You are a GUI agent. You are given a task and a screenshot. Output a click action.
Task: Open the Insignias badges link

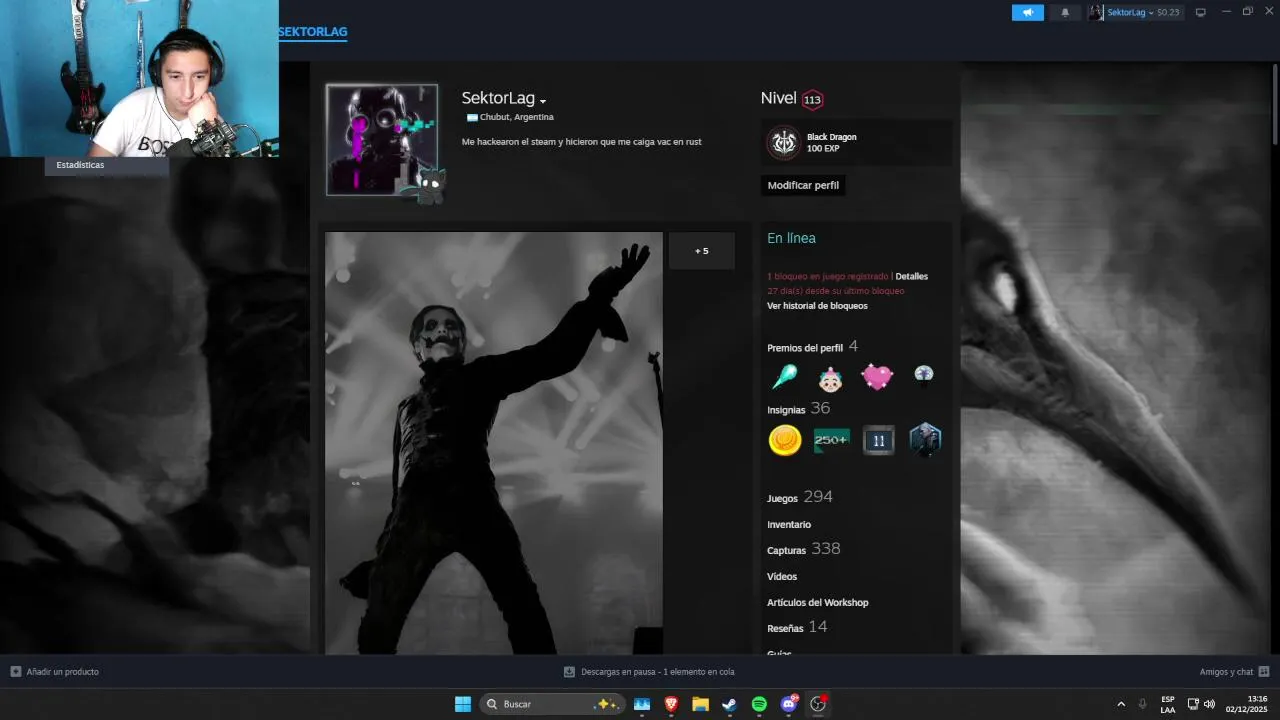point(786,410)
